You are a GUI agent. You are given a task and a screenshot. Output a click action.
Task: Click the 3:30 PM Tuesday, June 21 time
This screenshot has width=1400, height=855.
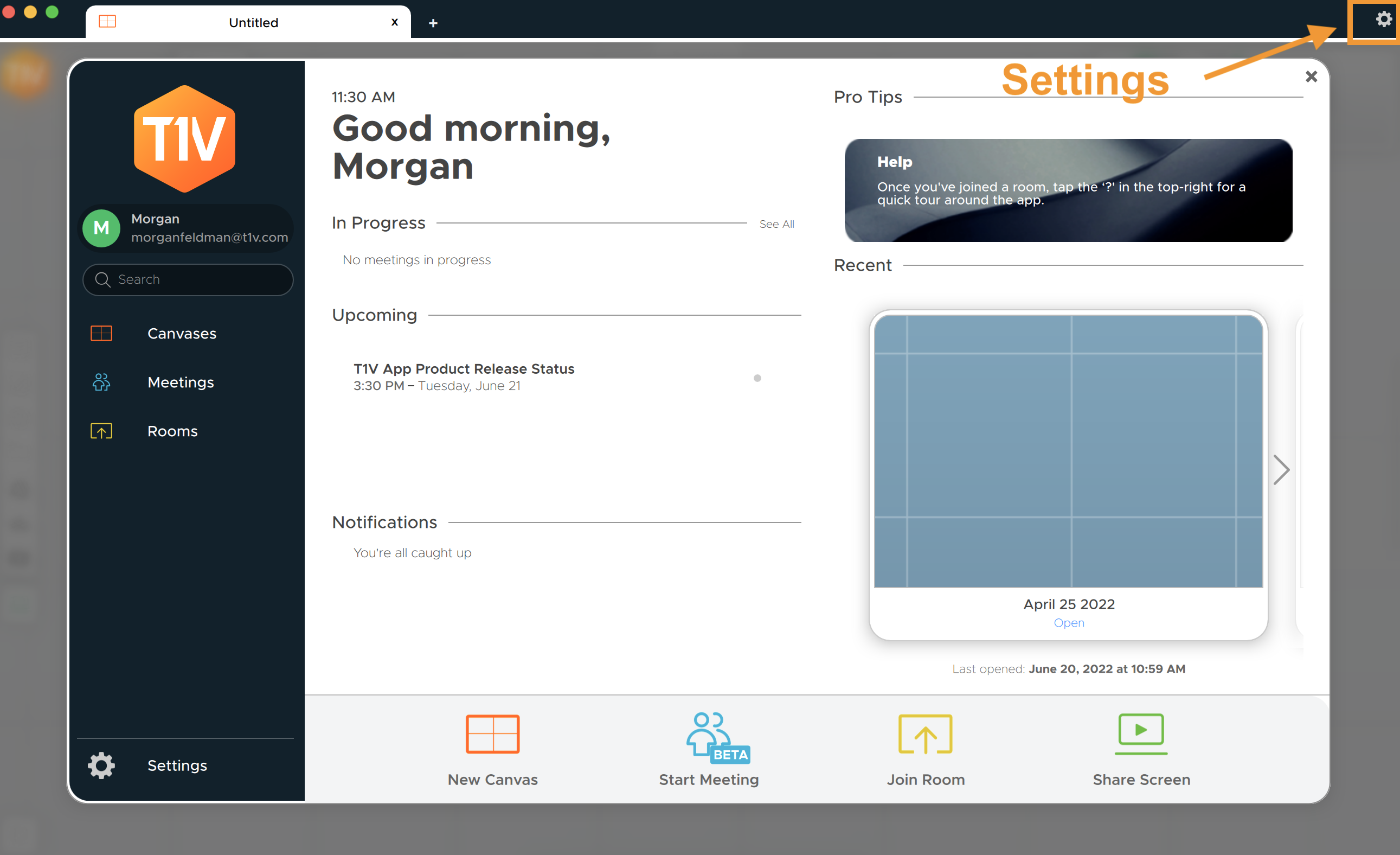click(x=436, y=386)
